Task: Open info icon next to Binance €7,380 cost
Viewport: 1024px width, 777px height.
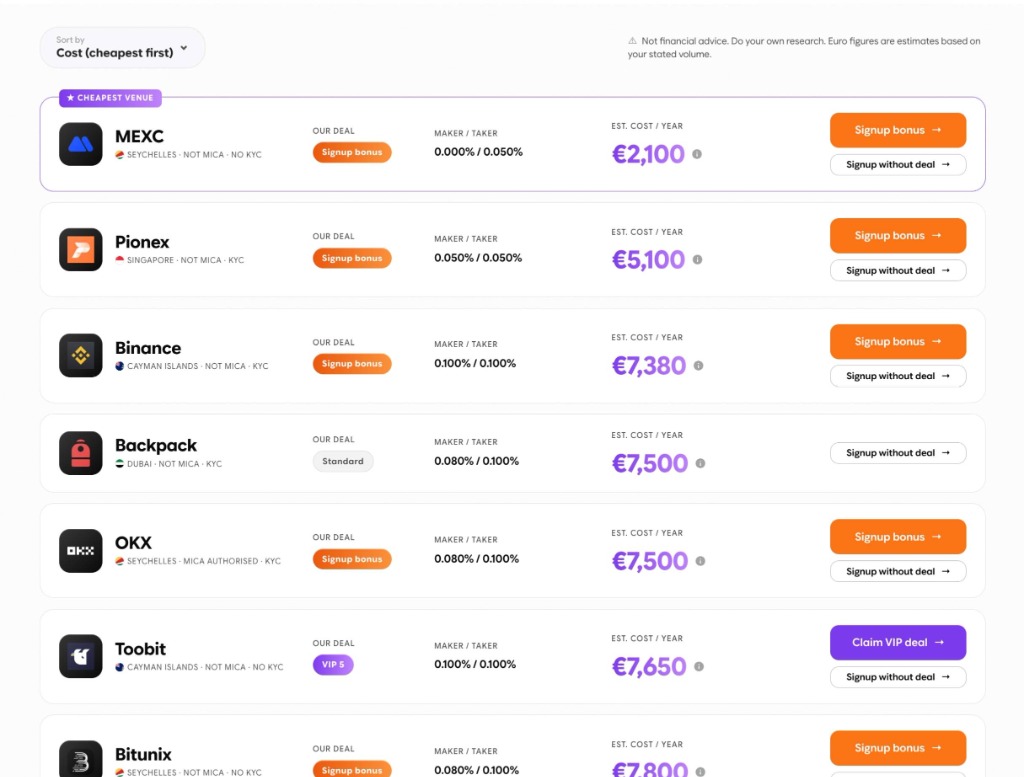Action: [698, 366]
